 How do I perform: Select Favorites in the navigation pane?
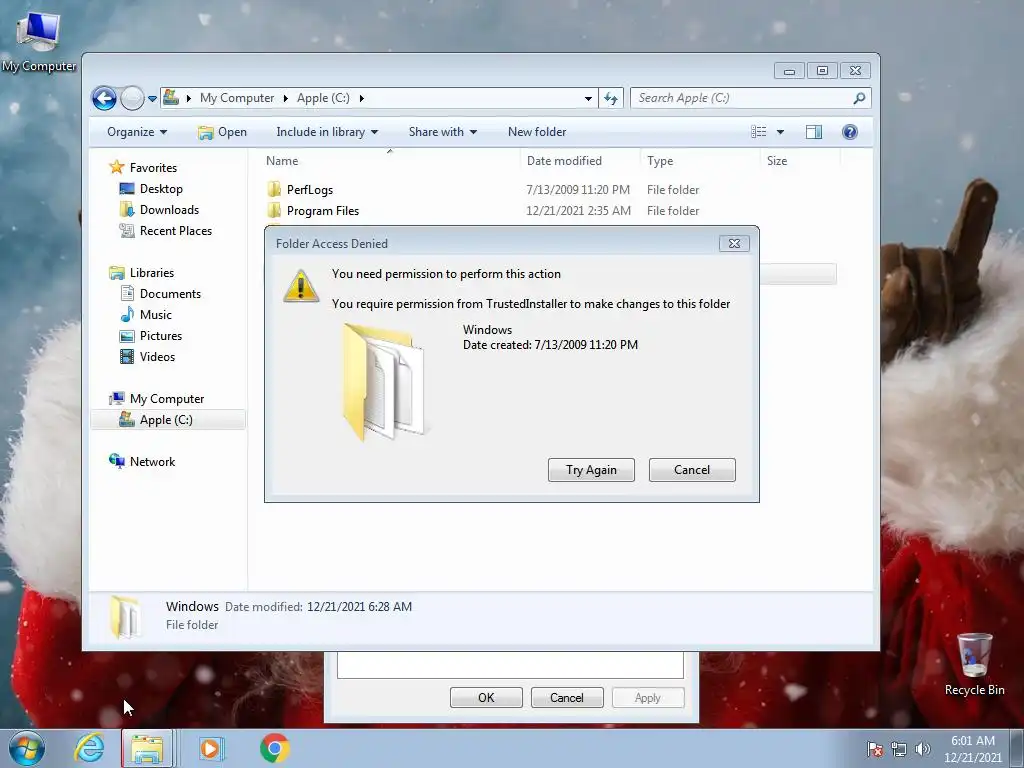click(143, 168)
